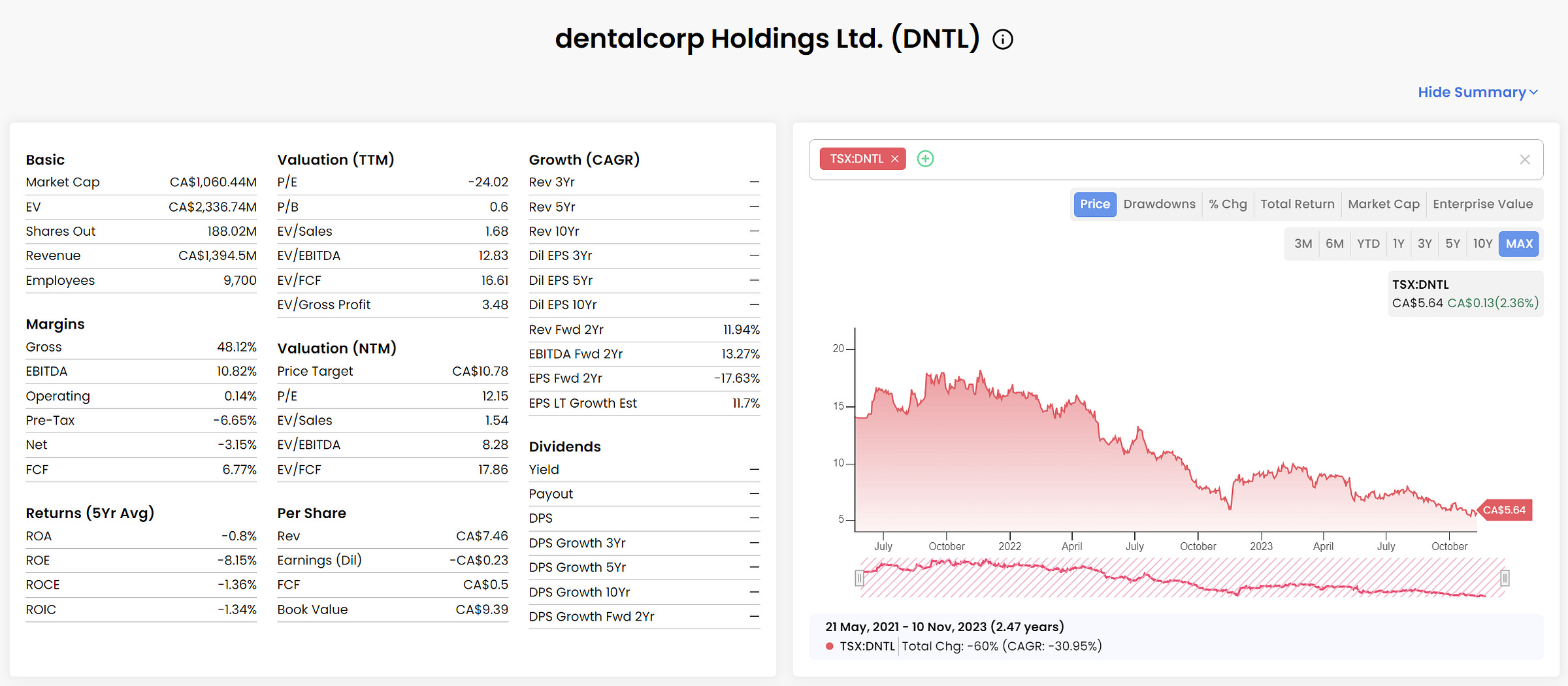The width and height of the screenshot is (1568, 686).
Task: Click the Dividends section heading
Action: 564,447
